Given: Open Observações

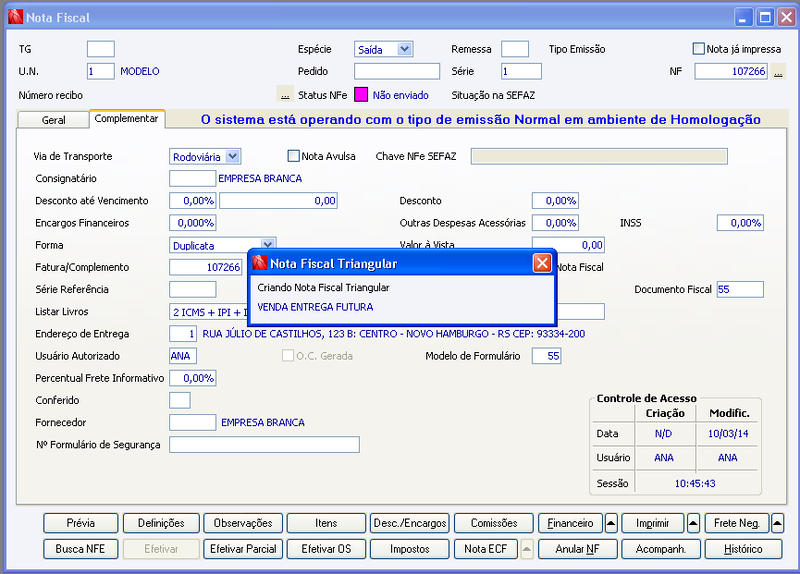Looking at the screenshot, I should (x=243, y=523).
